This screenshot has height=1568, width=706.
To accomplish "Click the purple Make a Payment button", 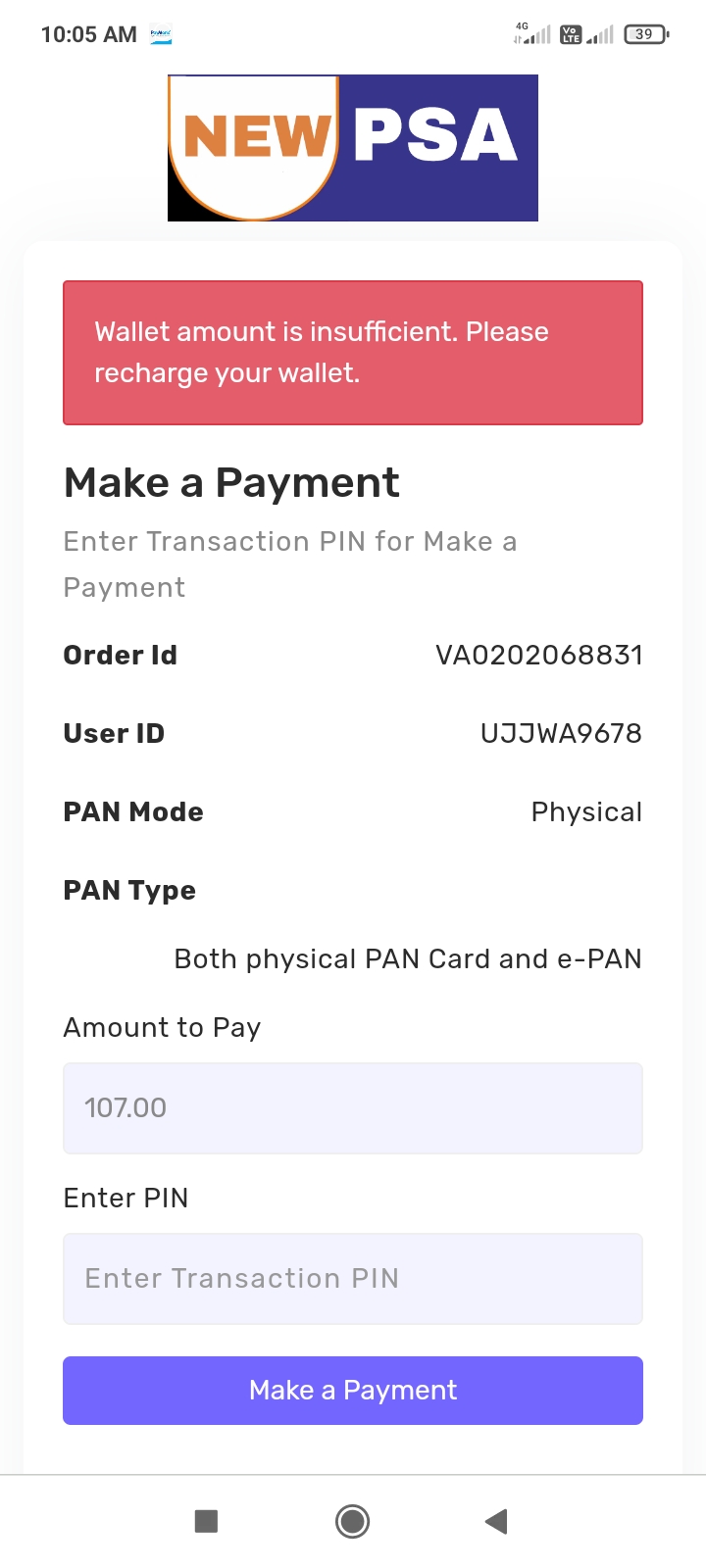I will pyautogui.click(x=353, y=1390).
